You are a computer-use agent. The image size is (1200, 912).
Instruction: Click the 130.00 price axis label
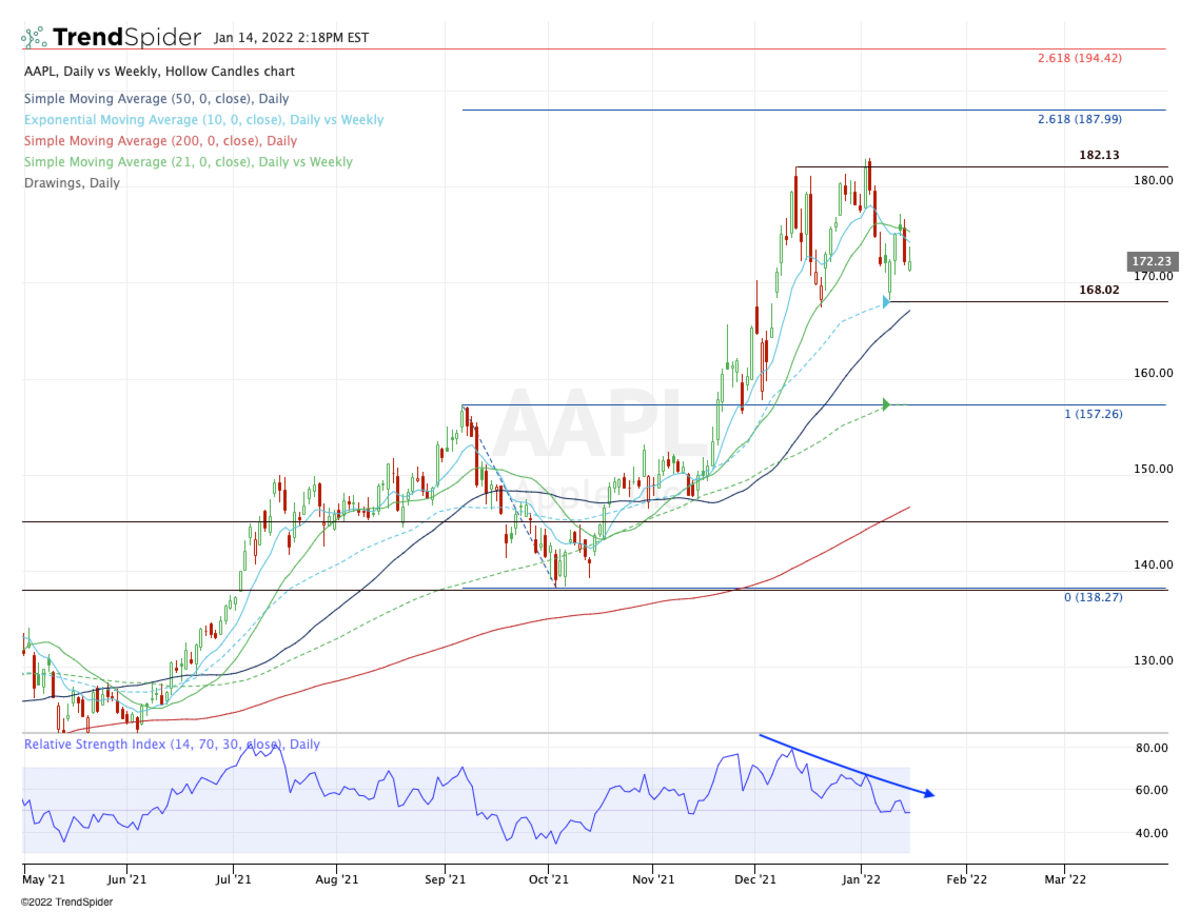pos(1151,661)
